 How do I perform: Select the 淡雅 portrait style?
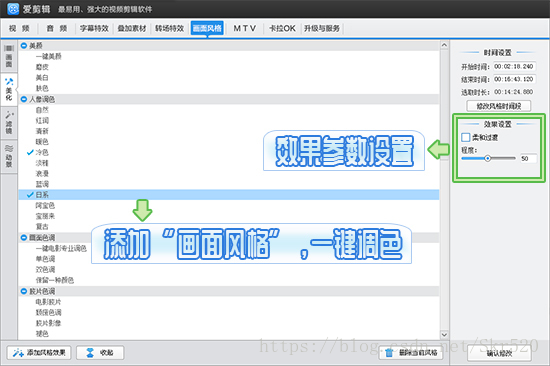[x=42, y=163]
